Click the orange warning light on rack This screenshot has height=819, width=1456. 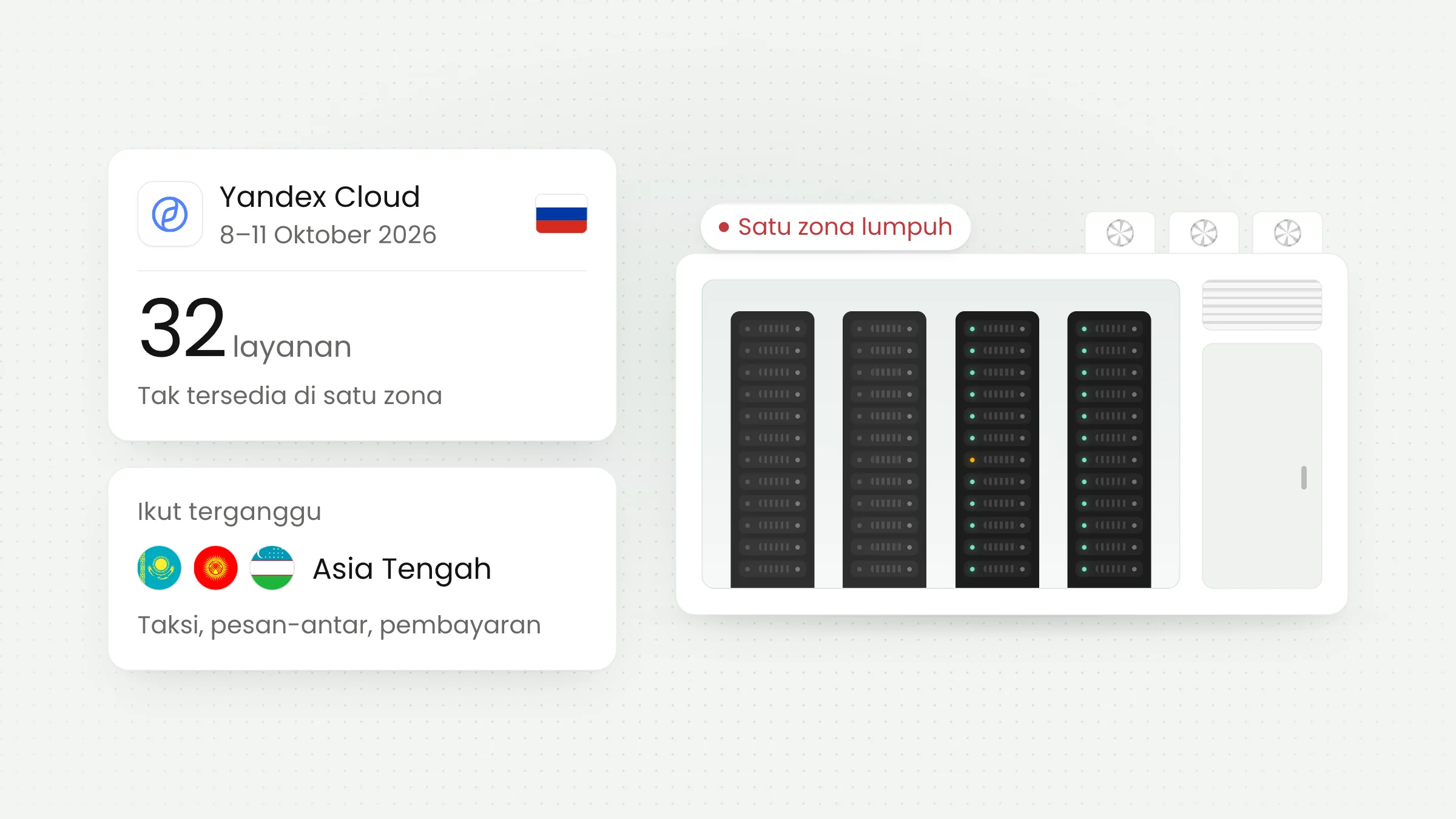pos(972,460)
